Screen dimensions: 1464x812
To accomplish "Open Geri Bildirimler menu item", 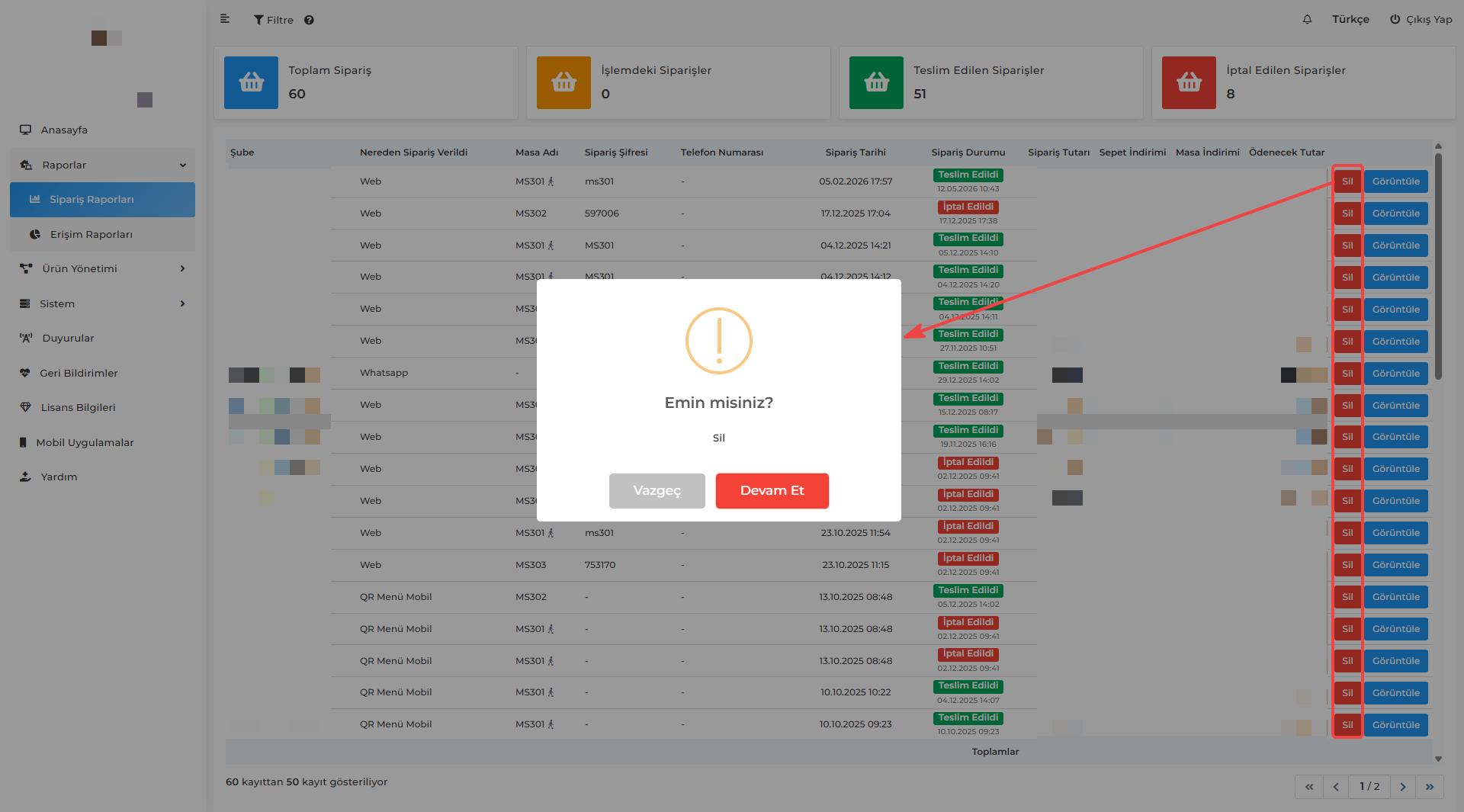I will (102, 373).
